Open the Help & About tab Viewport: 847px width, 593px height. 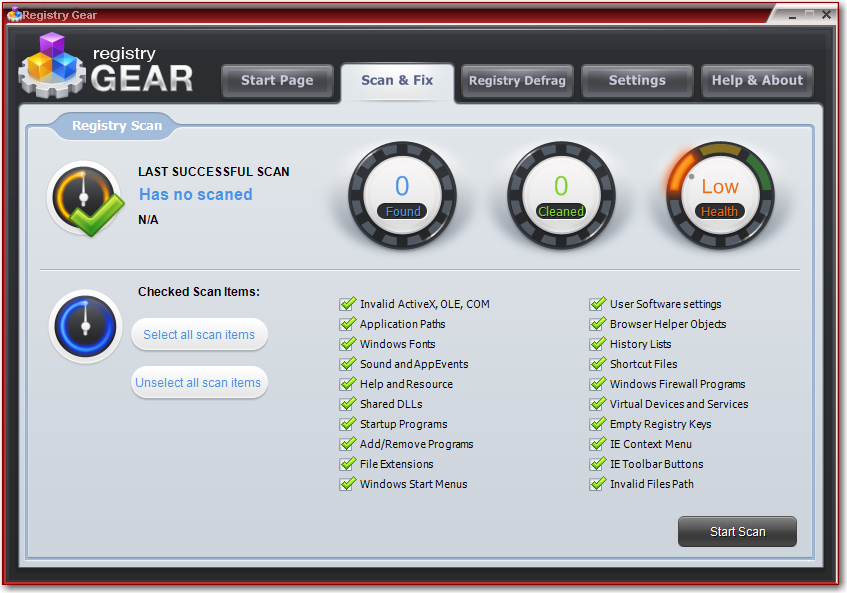pos(757,81)
